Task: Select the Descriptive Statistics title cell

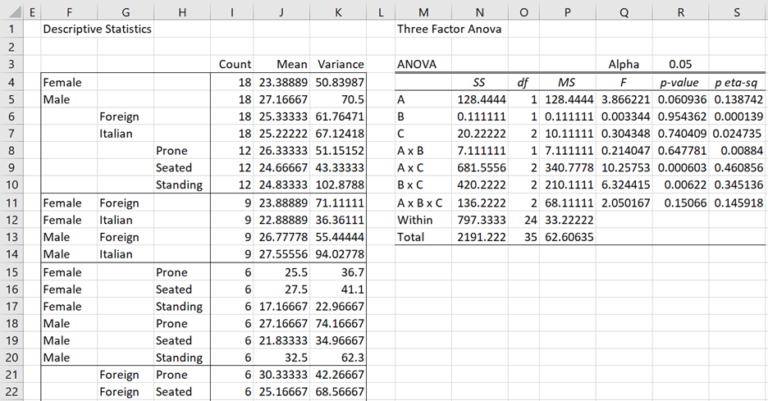Action: (97, 29)
